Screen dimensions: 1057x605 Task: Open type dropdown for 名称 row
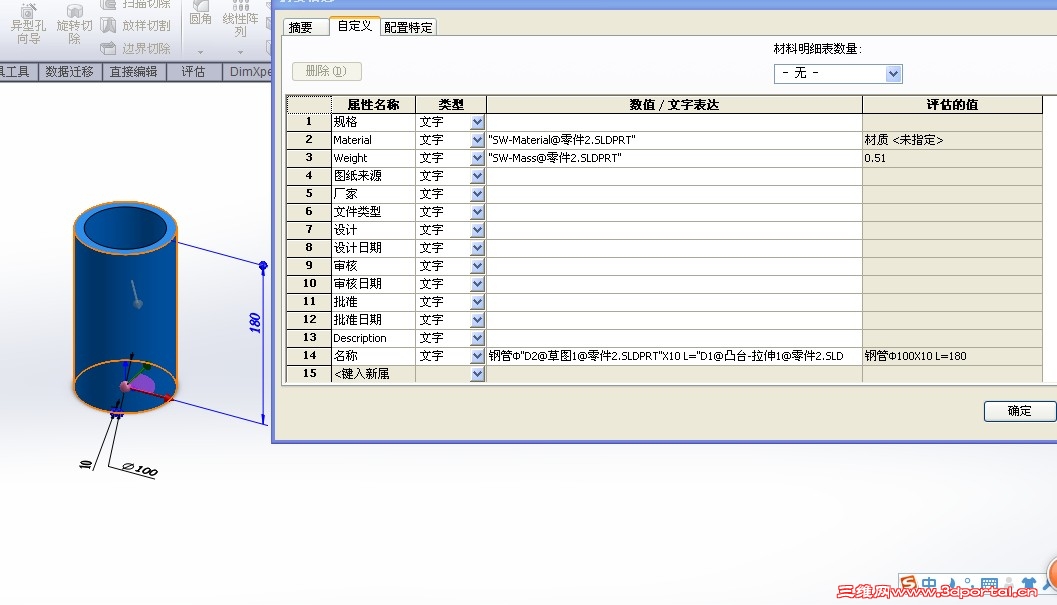point(477,356)
